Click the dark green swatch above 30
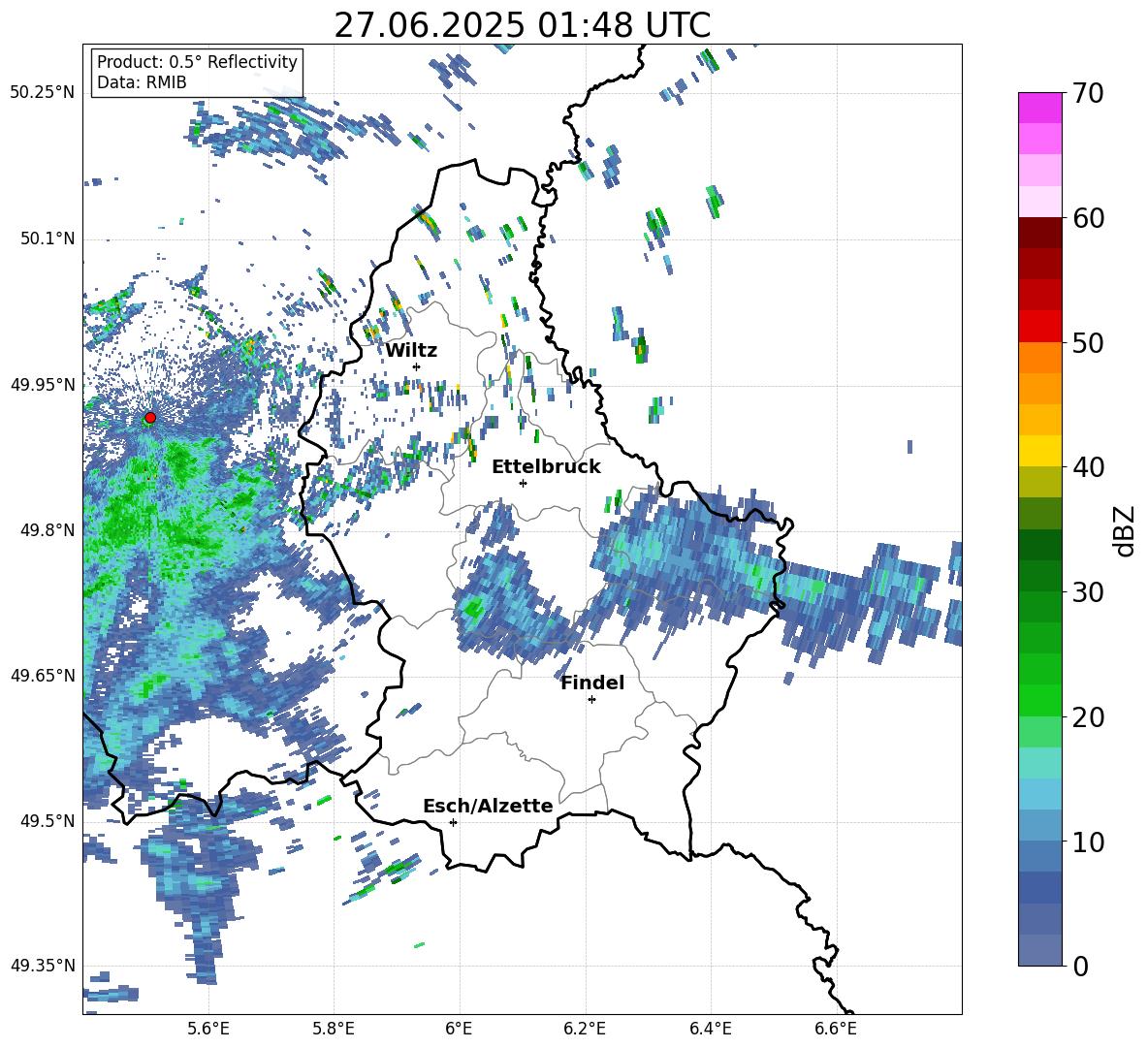Viewport: 1148px width, 1048px height. point(1039,576)
